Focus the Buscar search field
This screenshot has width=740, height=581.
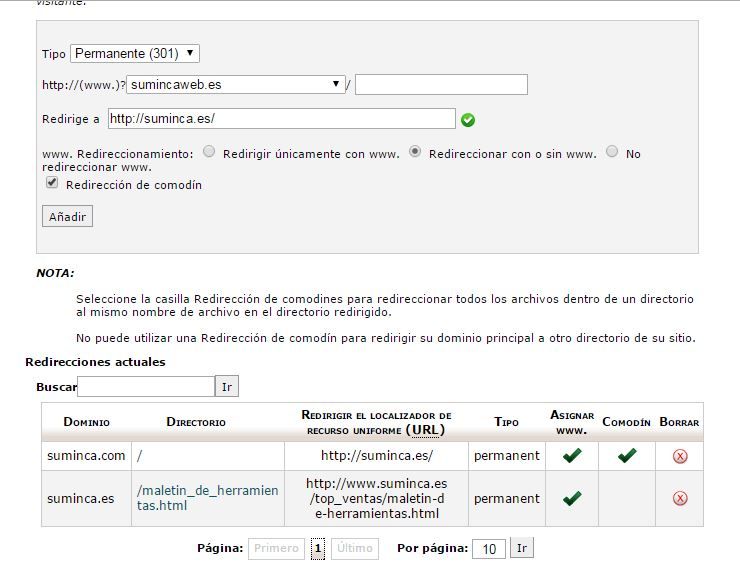pos(146,387)
